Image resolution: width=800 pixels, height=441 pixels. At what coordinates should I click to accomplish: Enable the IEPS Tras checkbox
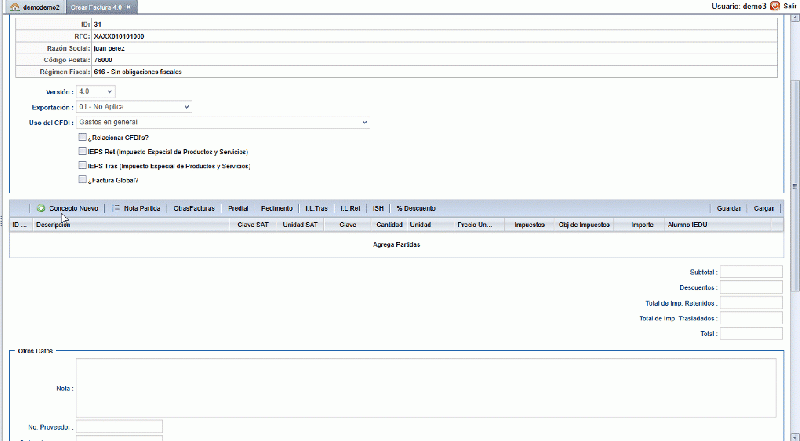(83, 165)
